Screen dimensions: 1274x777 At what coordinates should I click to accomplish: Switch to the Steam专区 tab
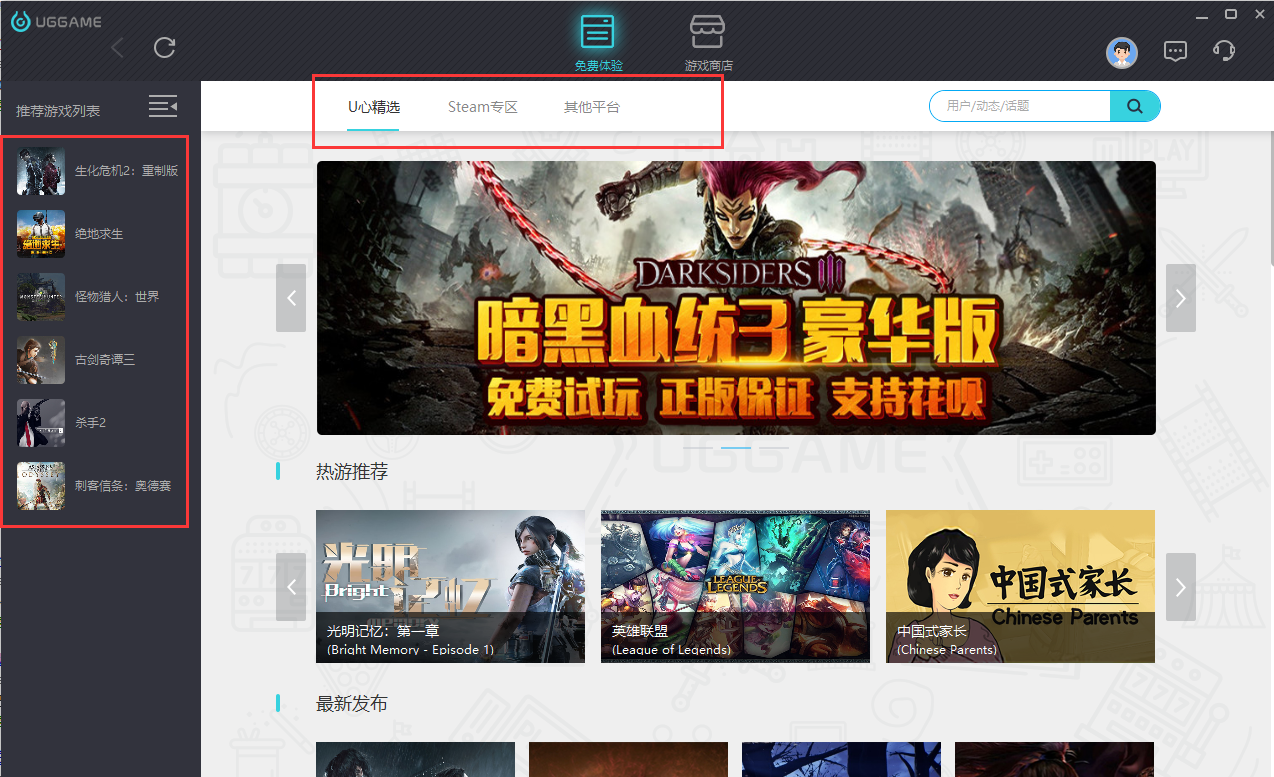pyautogui.click(x=483, y=107)
